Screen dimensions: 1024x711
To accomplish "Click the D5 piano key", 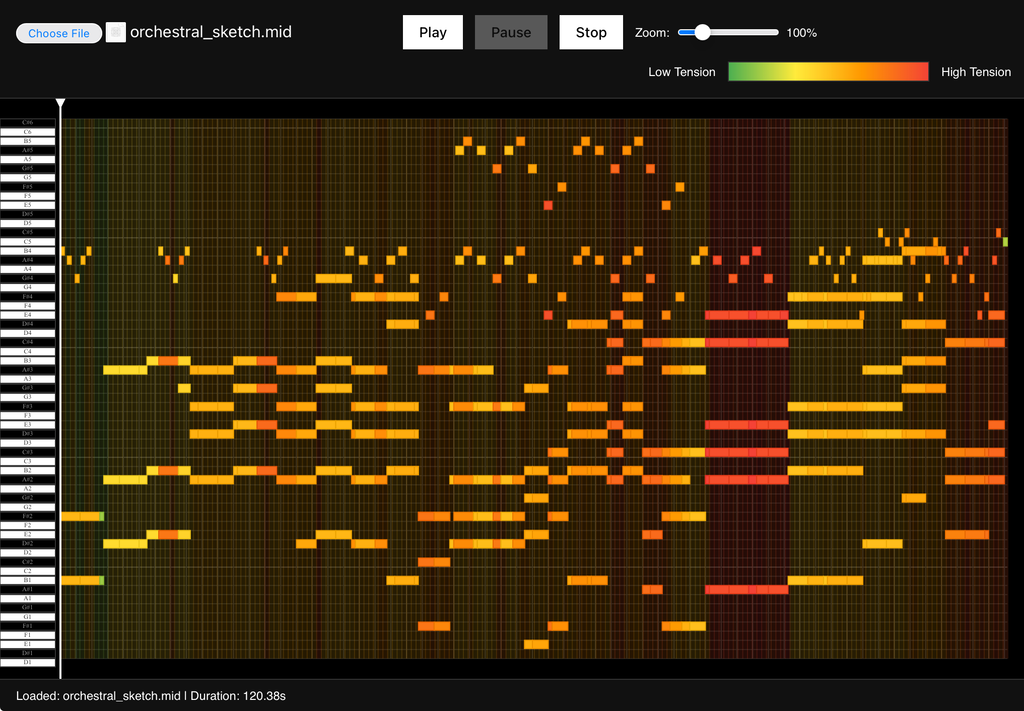I will (27, 223).
